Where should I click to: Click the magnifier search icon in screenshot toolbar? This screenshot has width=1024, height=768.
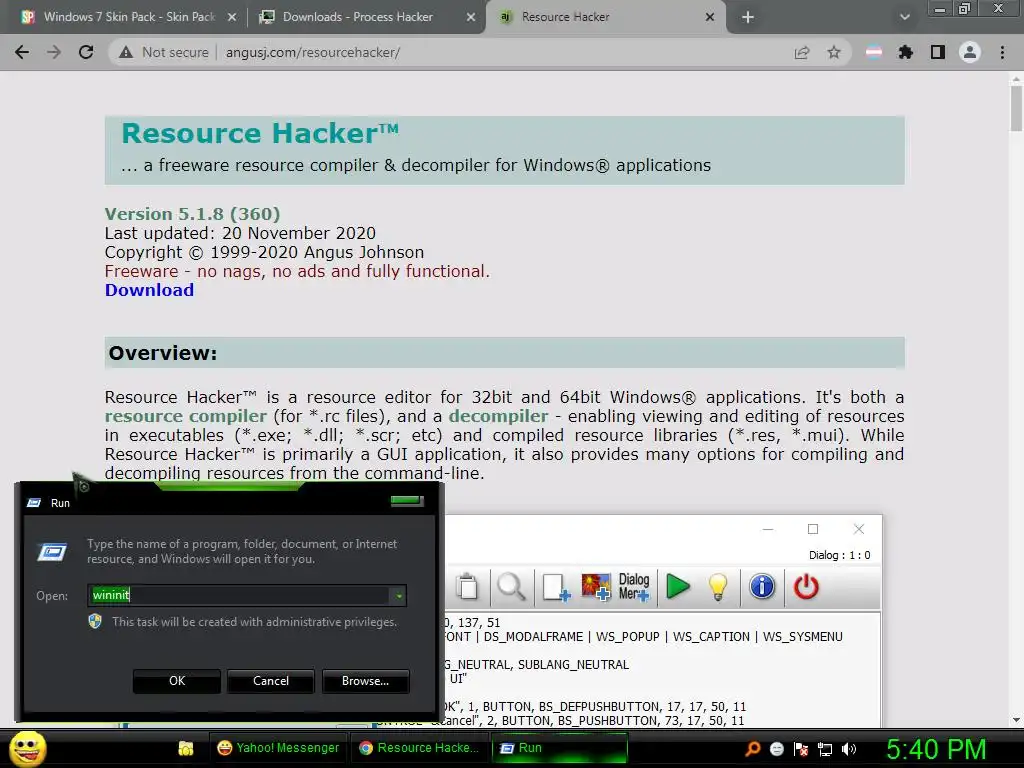click(511, 586)
